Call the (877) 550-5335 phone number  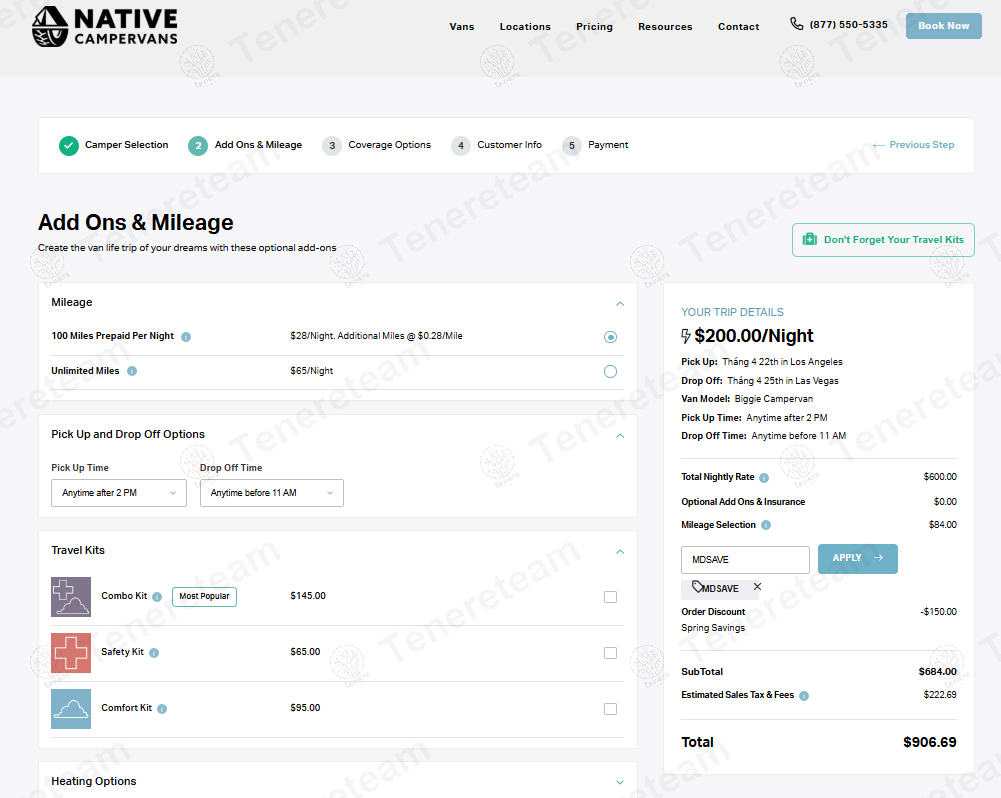click(x=848, y=24)
